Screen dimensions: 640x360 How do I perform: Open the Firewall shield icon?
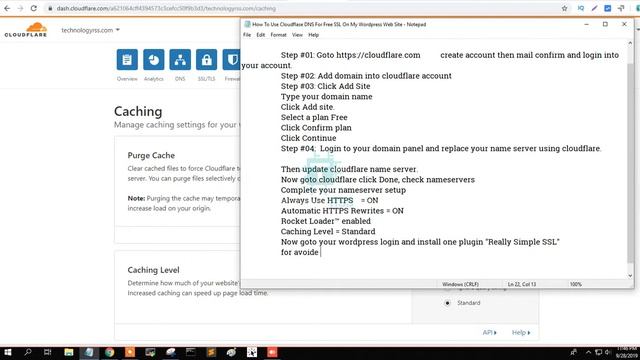pyautogui.click(x=231, y=60)
